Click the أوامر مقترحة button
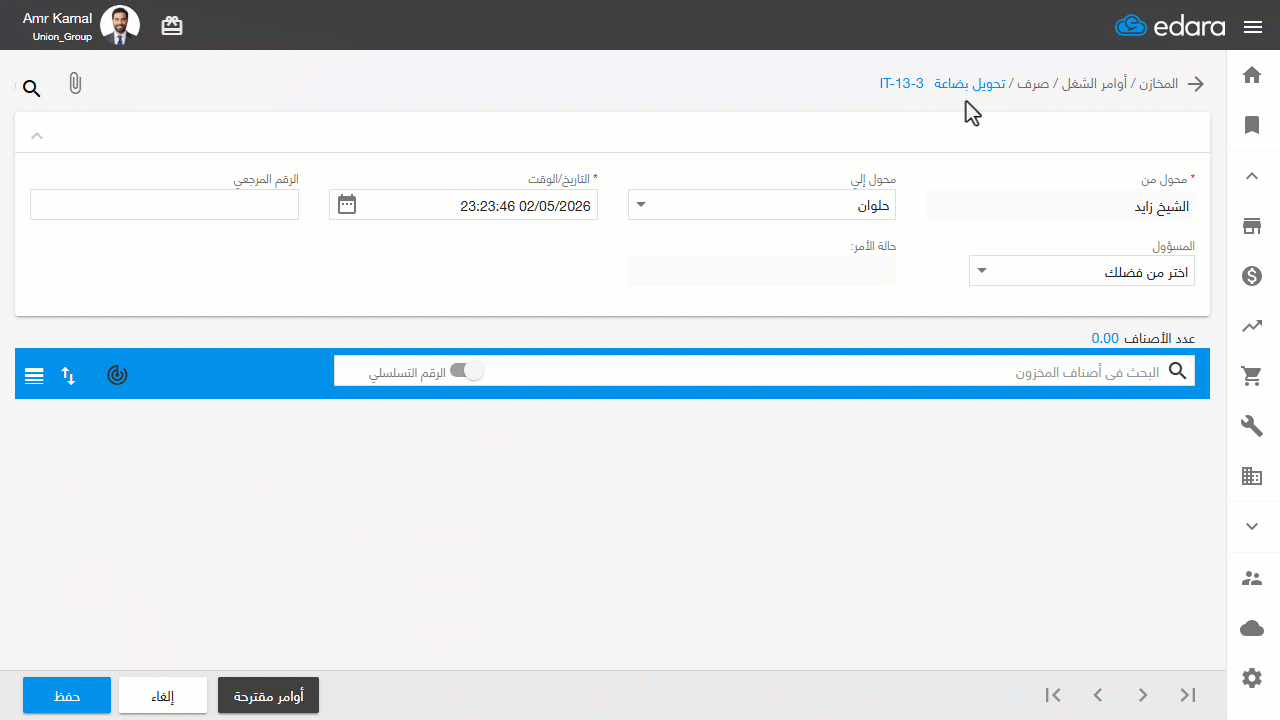The image size is (1280, 720). click(x=268, y=695)
